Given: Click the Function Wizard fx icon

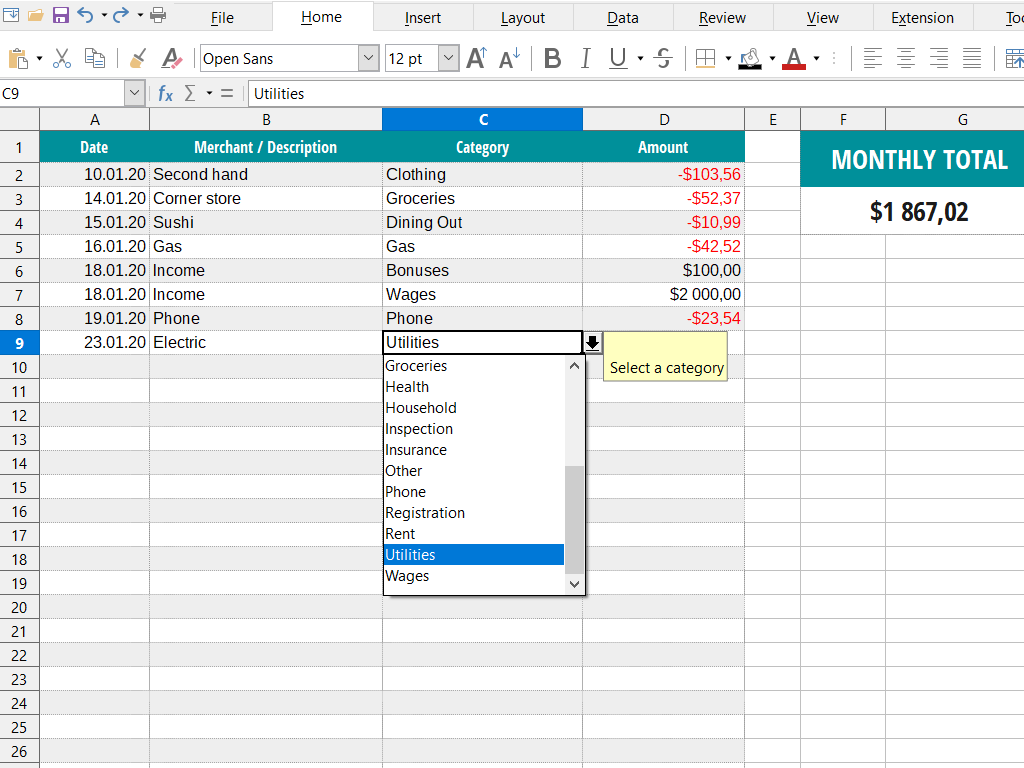Looking at the screenshot, I should tap(164, 93).
